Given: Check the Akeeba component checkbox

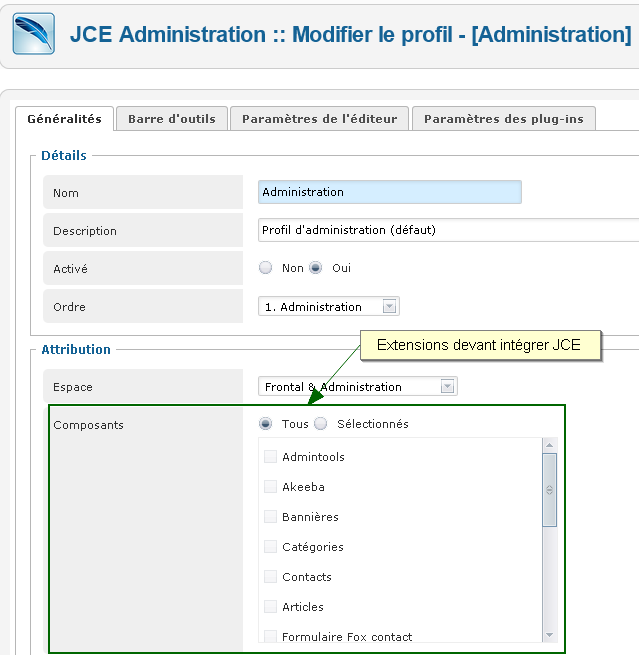Looking at the screenshot, I should [x=270, y=486].
